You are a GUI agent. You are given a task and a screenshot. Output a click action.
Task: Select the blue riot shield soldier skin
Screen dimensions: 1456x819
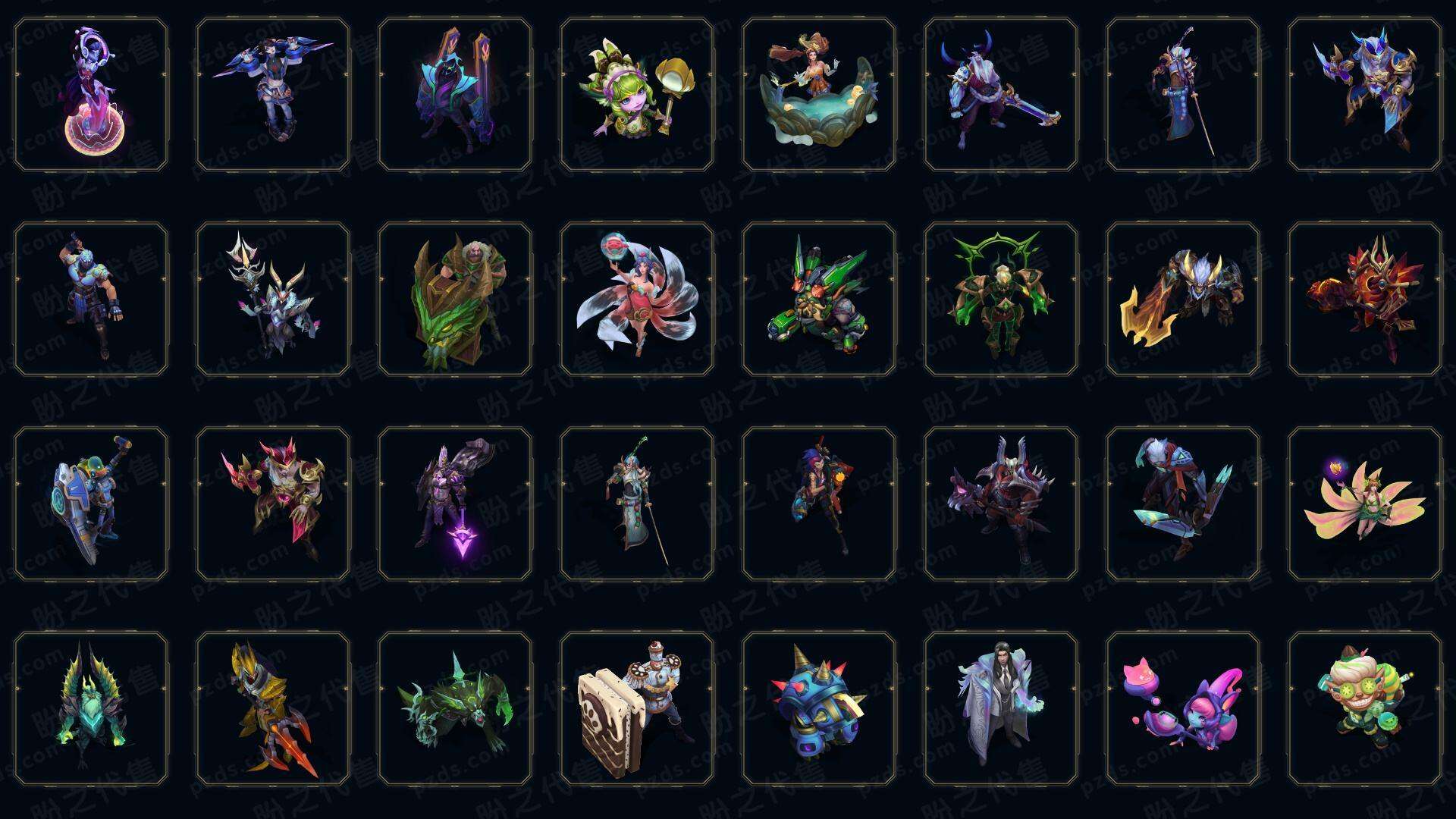point(91,504)
